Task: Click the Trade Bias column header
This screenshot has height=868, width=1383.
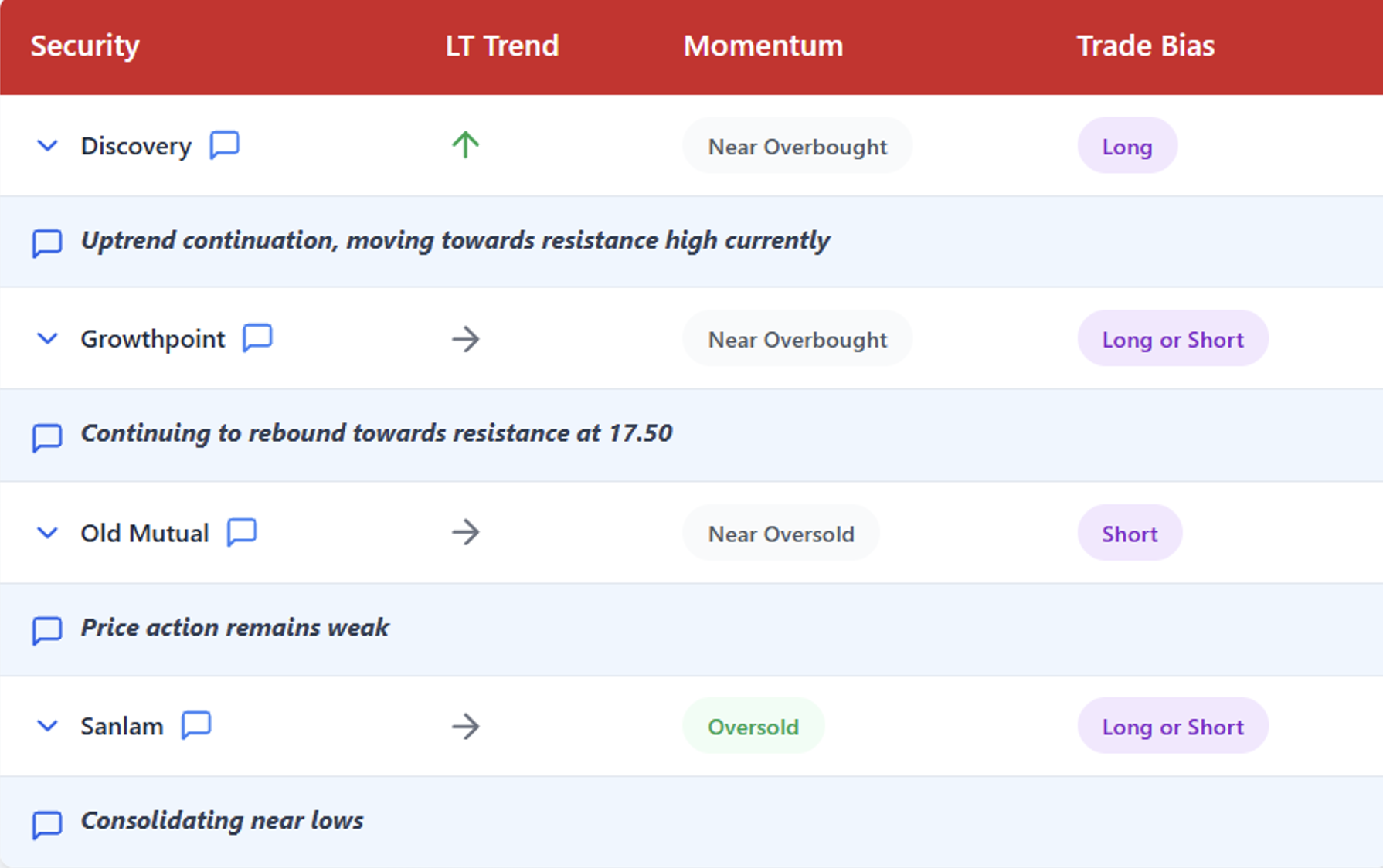Action: click(x=1146, y=46)
